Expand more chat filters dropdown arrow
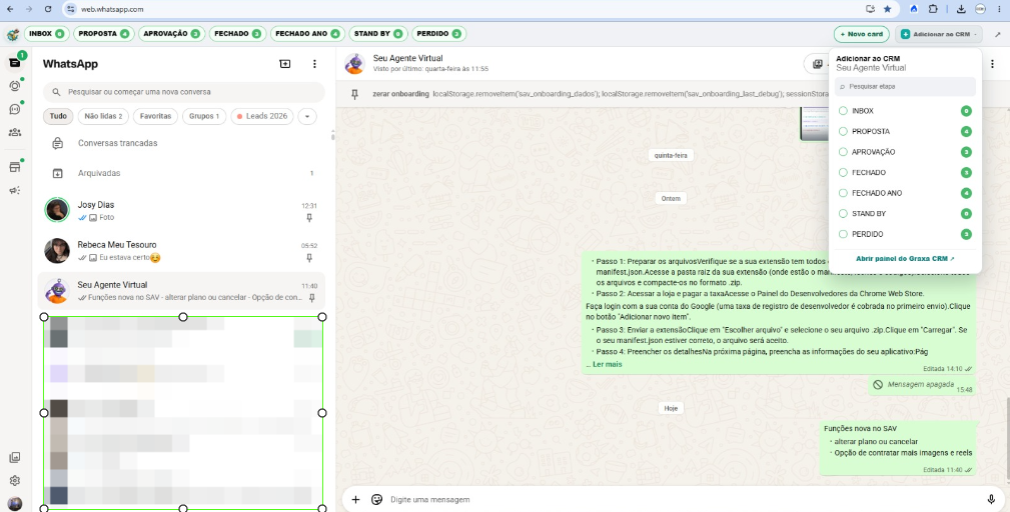Viewport: 1010px width, 512px height. click(307, 117)
